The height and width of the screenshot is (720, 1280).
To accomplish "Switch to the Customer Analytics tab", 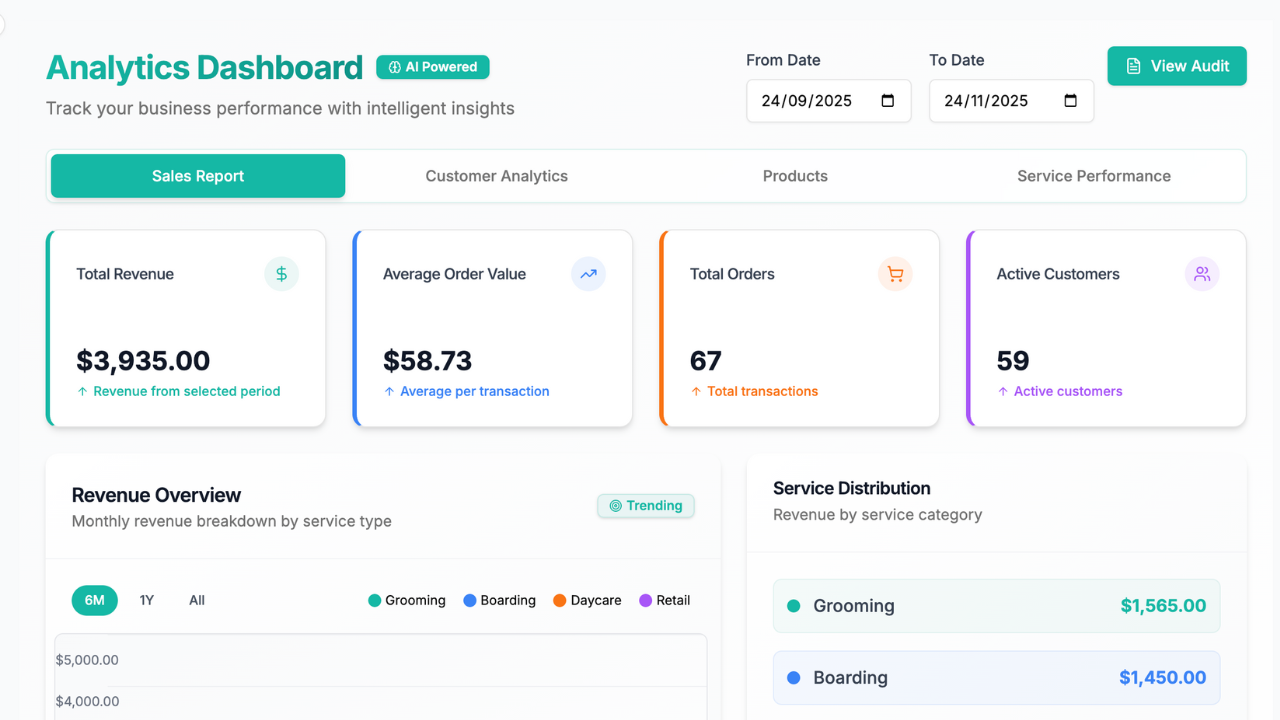I will (496, 176).
